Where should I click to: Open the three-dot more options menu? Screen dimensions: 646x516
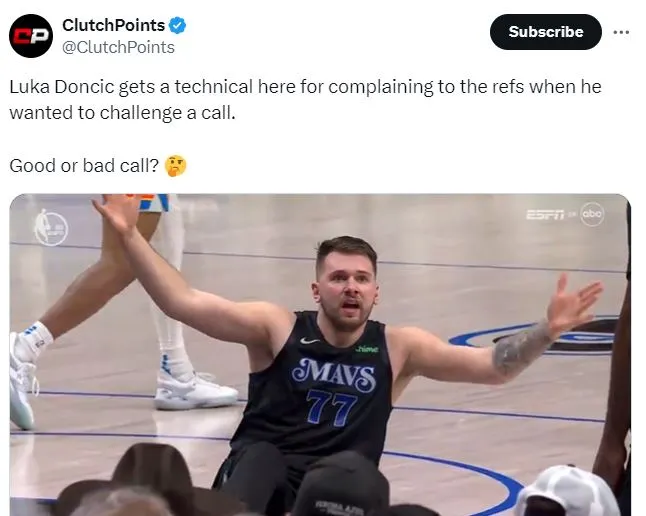click(x=621, y=32)
